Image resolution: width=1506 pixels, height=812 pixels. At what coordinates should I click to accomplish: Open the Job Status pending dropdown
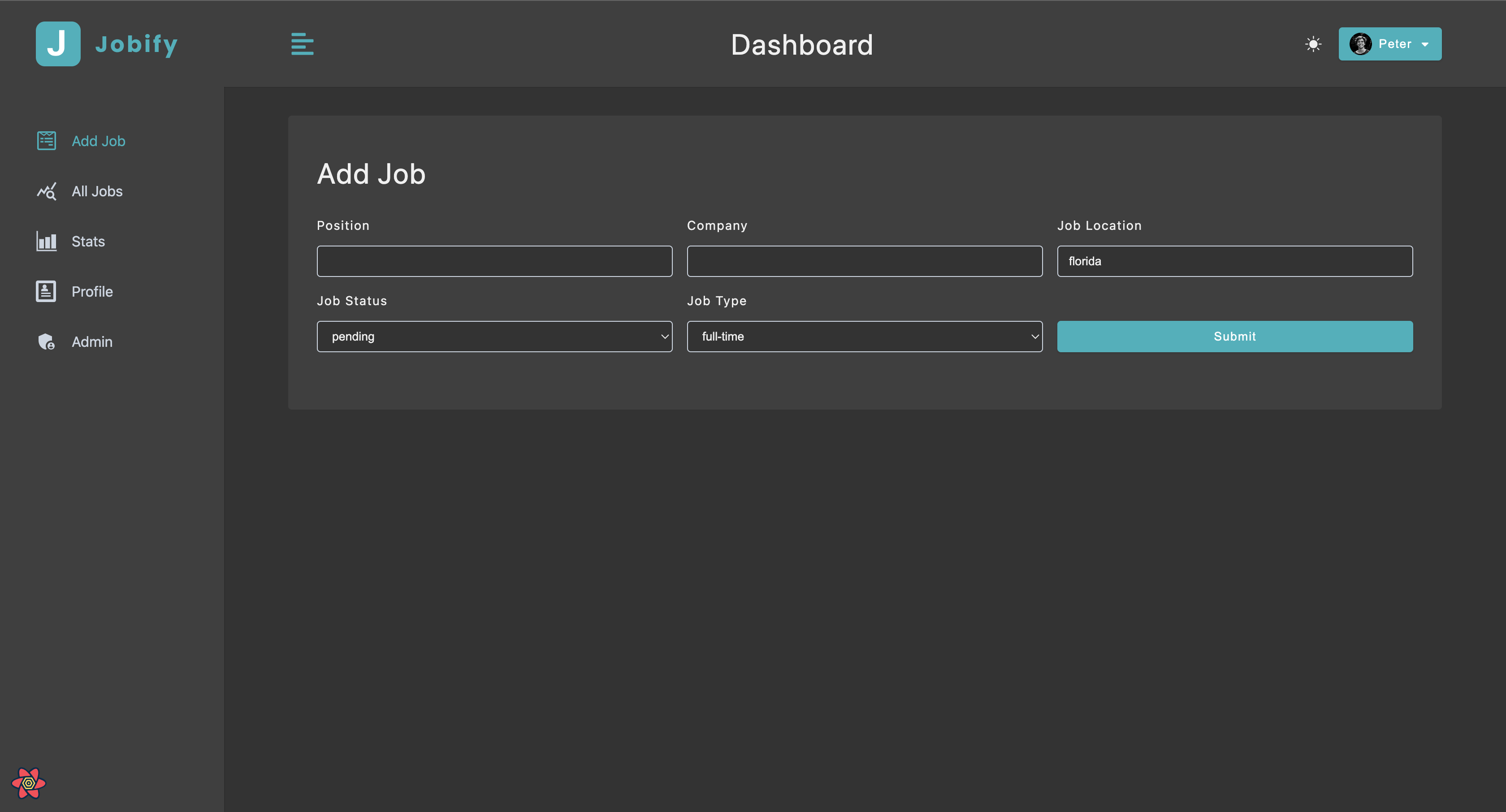click(494, 336)
